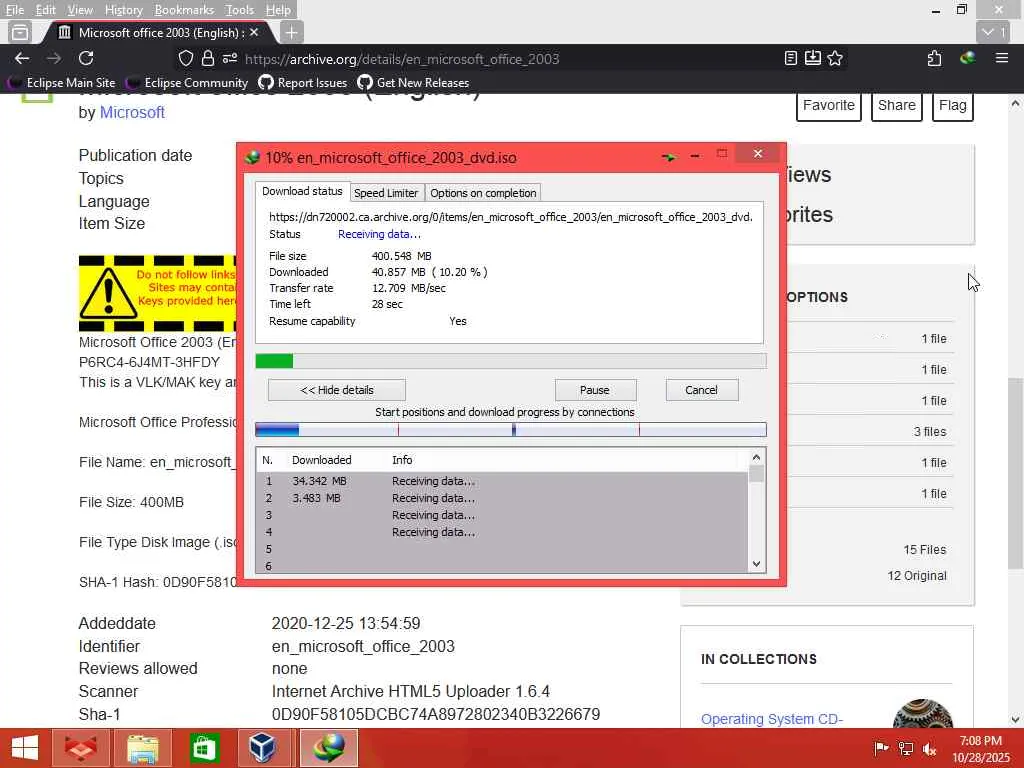Click the muted volume tray icon
Image resolution: width=1024 pixels, height=768 pixels.
pyautogui.click(x=929, y=748)
